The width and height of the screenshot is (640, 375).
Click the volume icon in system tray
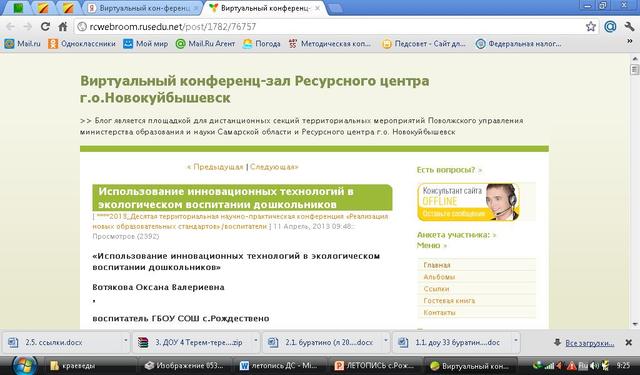(x=595, y=366)
